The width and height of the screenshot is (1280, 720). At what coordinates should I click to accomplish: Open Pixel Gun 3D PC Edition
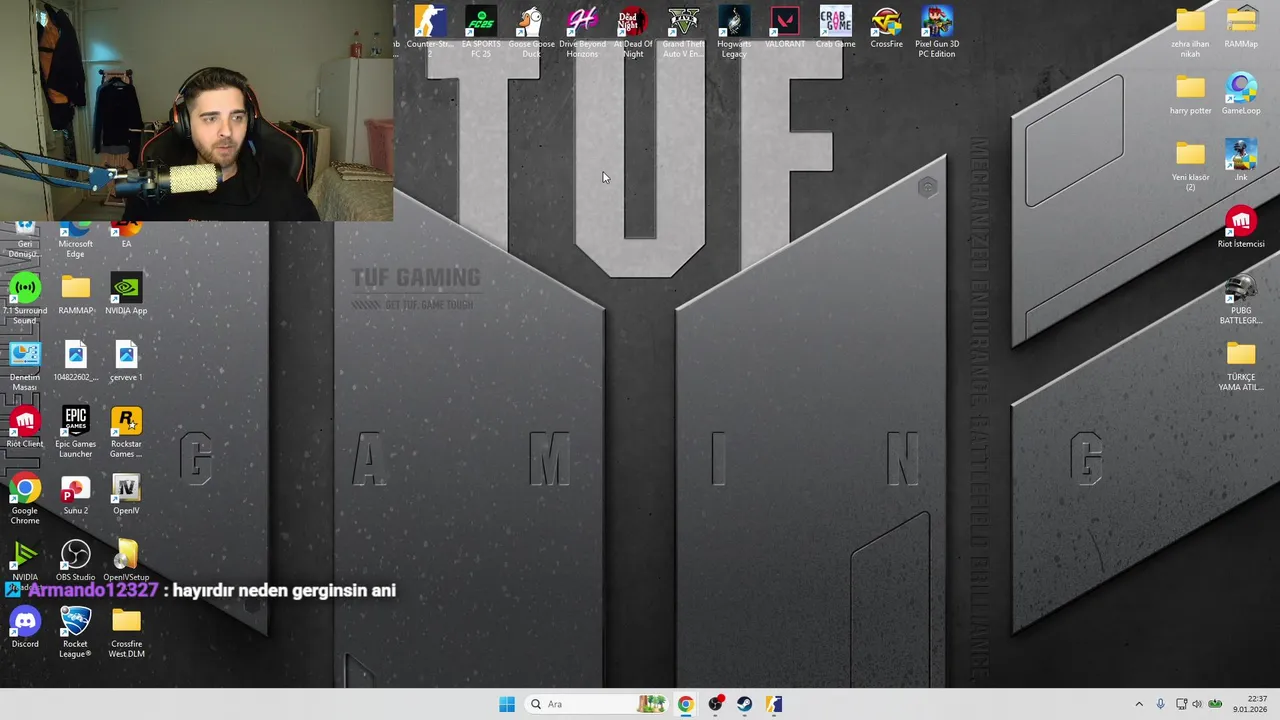937,30
